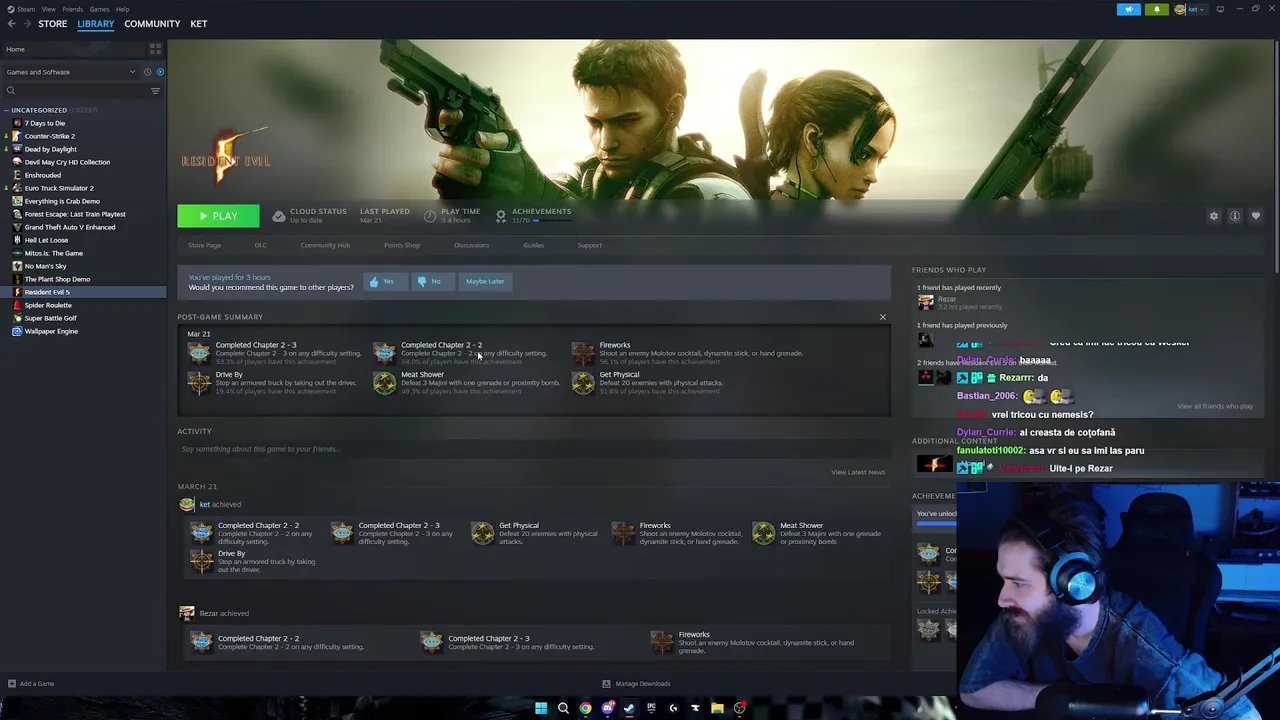This screenshot has height=720, width=1280.
Task: Open the Help menu
Action: tap(122, 9)
